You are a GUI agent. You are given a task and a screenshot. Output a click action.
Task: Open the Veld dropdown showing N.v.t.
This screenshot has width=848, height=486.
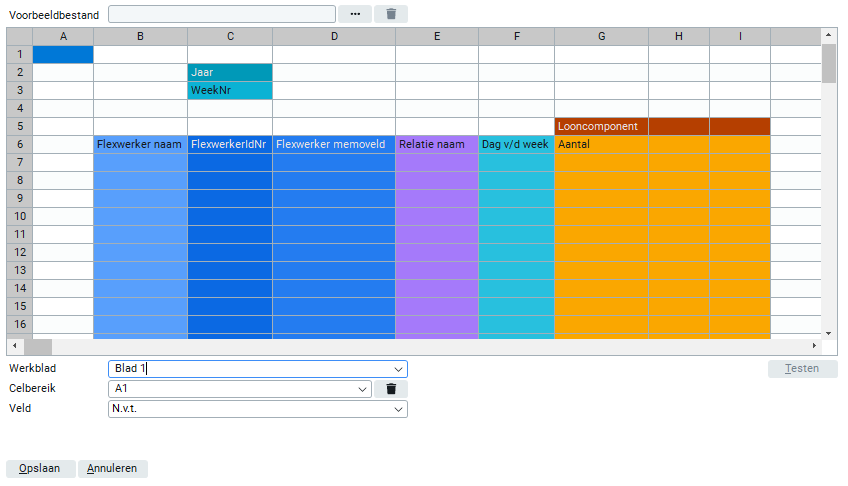point(398,409)
